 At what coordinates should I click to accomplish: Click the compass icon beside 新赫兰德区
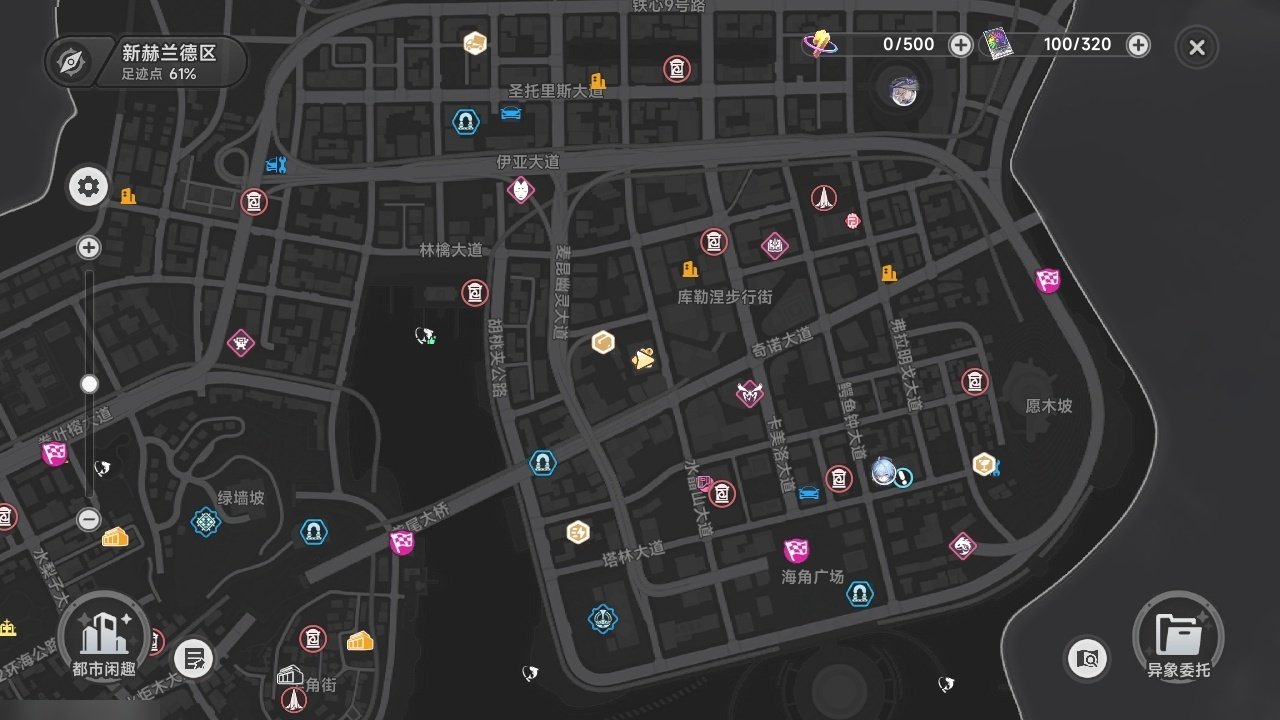click(x=71, y=62)
